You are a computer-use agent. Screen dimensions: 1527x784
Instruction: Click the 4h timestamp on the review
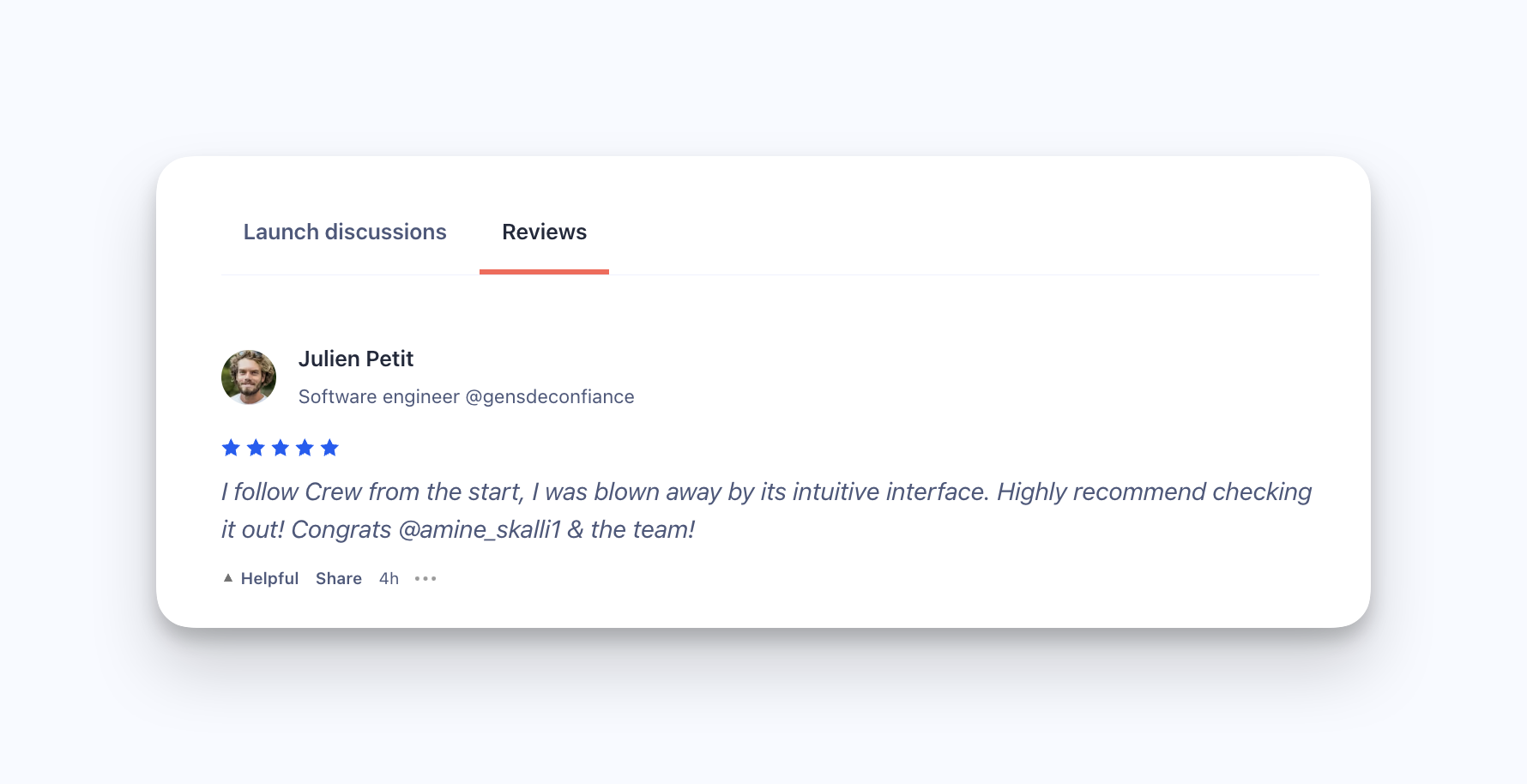click(x=388, y=578)
